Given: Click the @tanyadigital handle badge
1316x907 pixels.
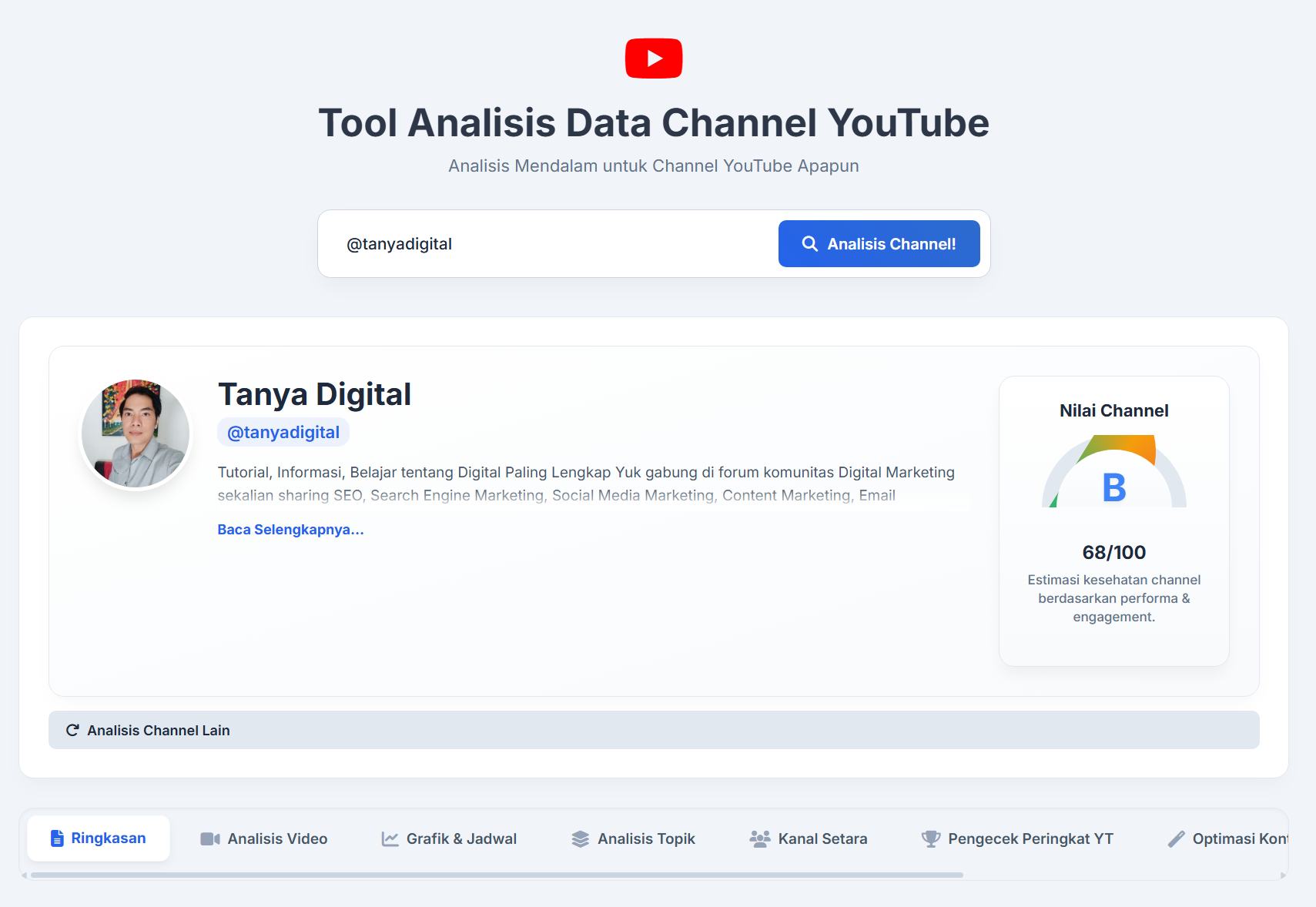Looking at the screenshot, I should pyautogui.click(x=283, y=433).
